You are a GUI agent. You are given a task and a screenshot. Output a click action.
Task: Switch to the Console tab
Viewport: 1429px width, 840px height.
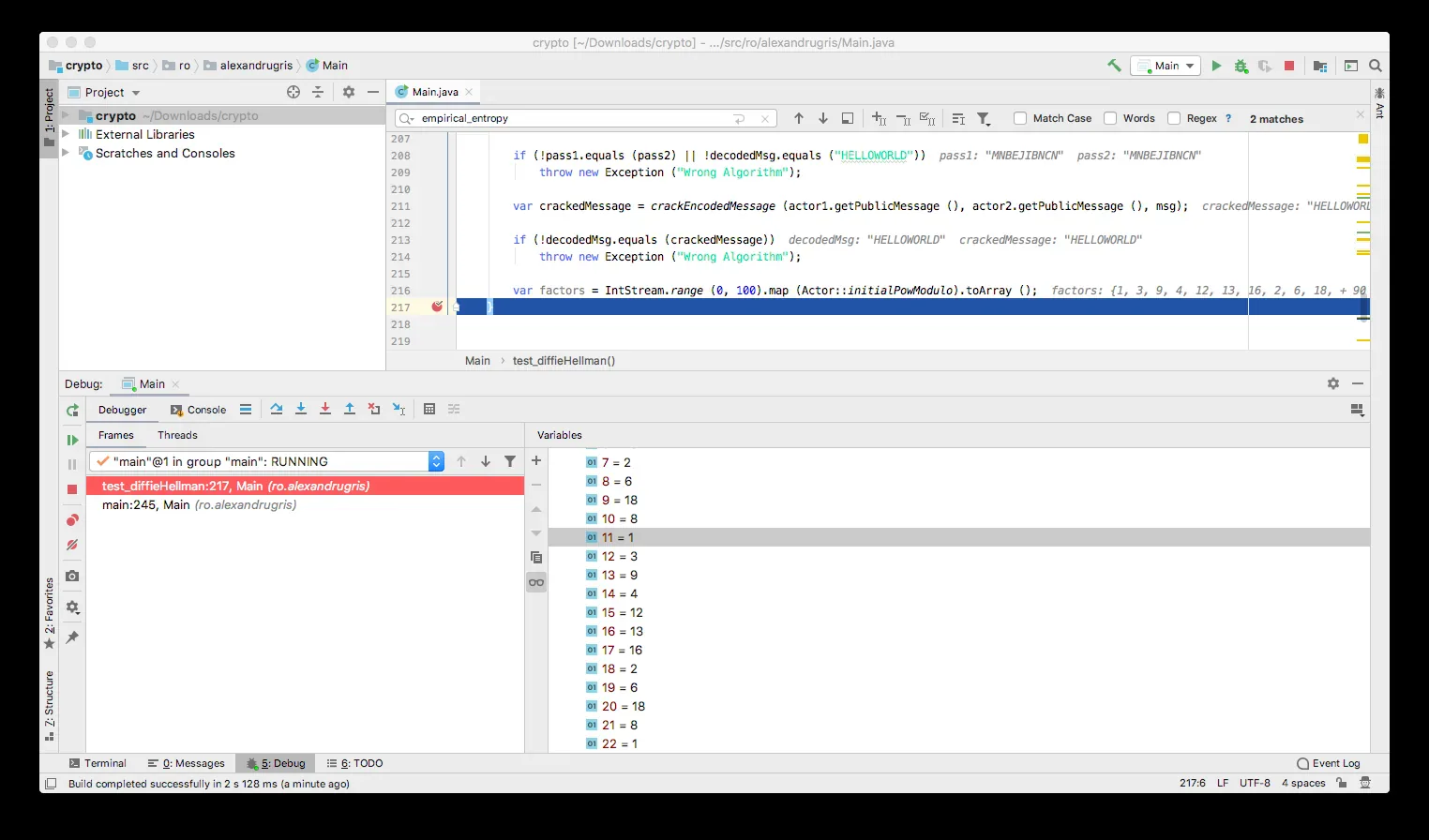199,410
